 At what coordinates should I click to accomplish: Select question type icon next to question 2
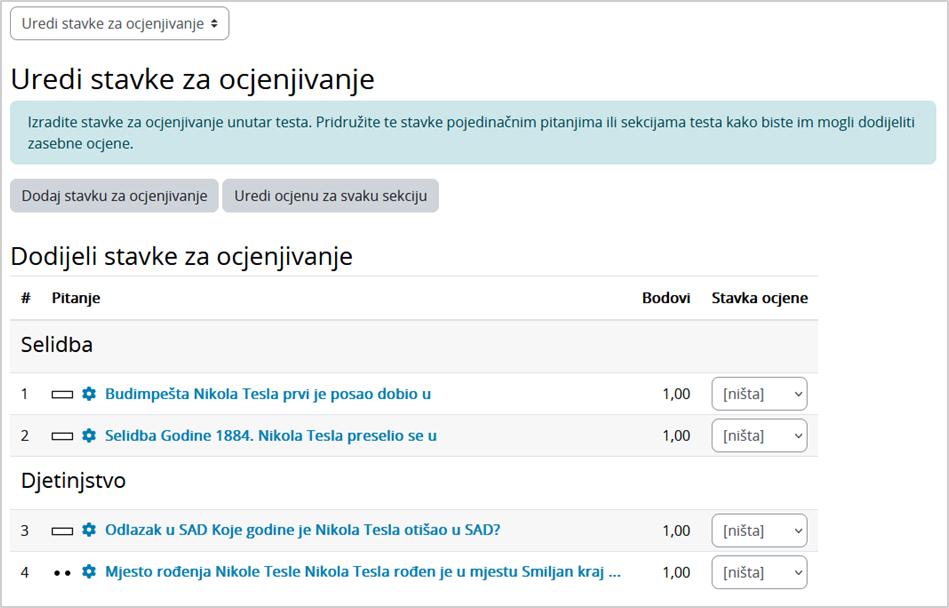coord(60,435)
